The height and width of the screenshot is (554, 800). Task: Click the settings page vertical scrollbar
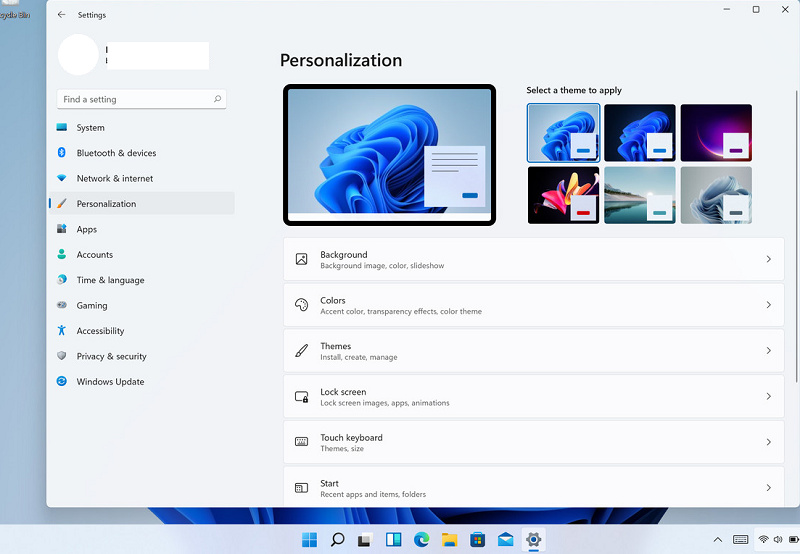pyautogui.click(x=796, y=236)
